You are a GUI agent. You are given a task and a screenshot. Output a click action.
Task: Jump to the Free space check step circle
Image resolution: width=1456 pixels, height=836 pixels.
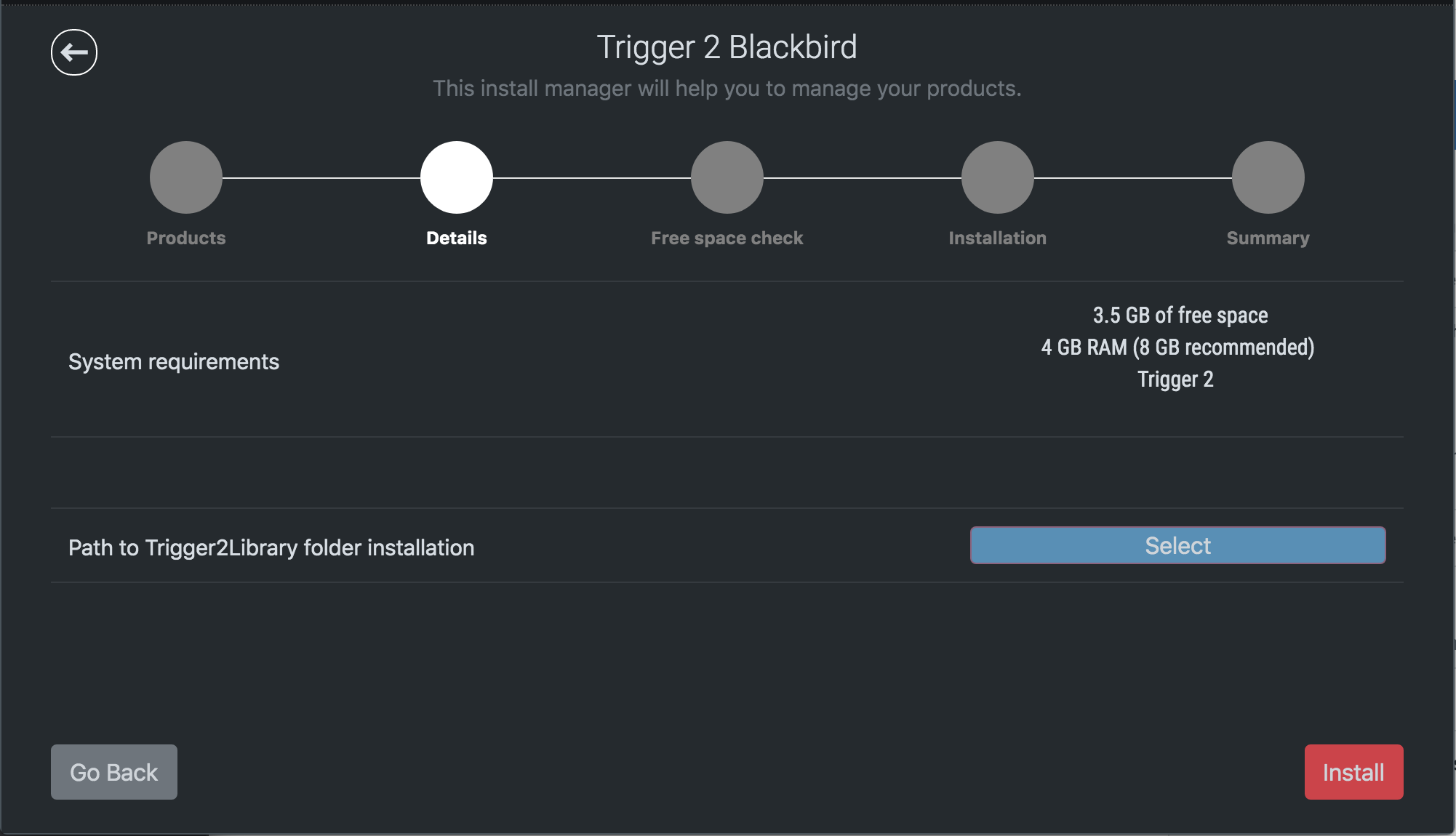click(x=727, y=177)
